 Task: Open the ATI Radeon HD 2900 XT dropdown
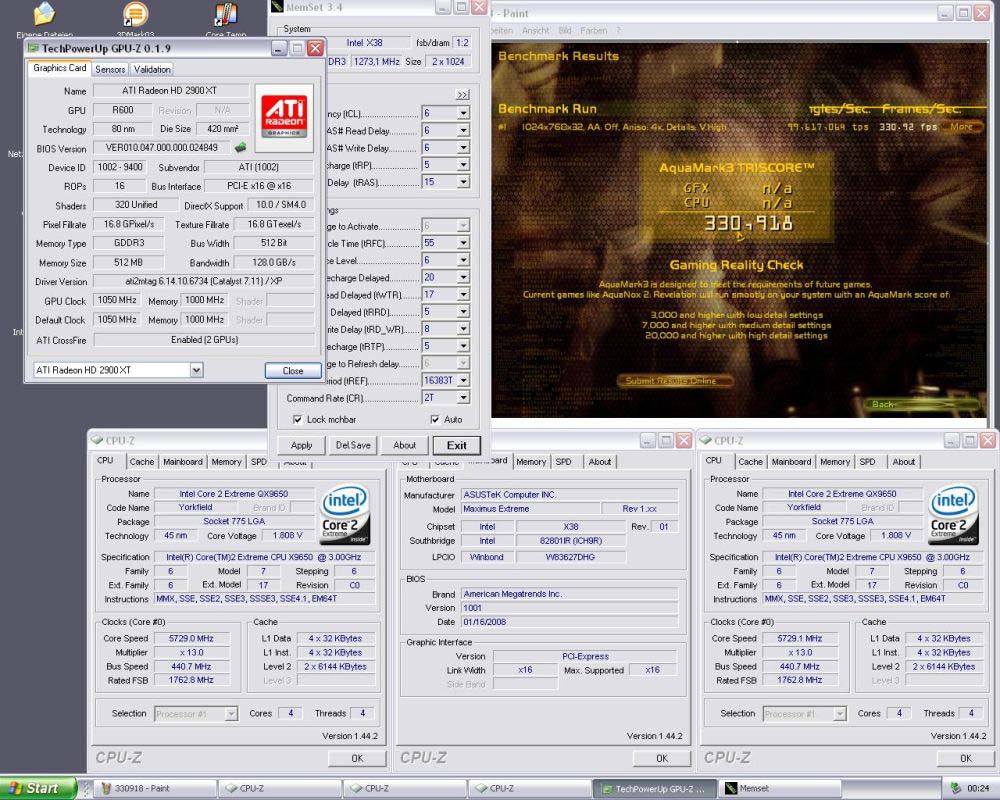196,370
